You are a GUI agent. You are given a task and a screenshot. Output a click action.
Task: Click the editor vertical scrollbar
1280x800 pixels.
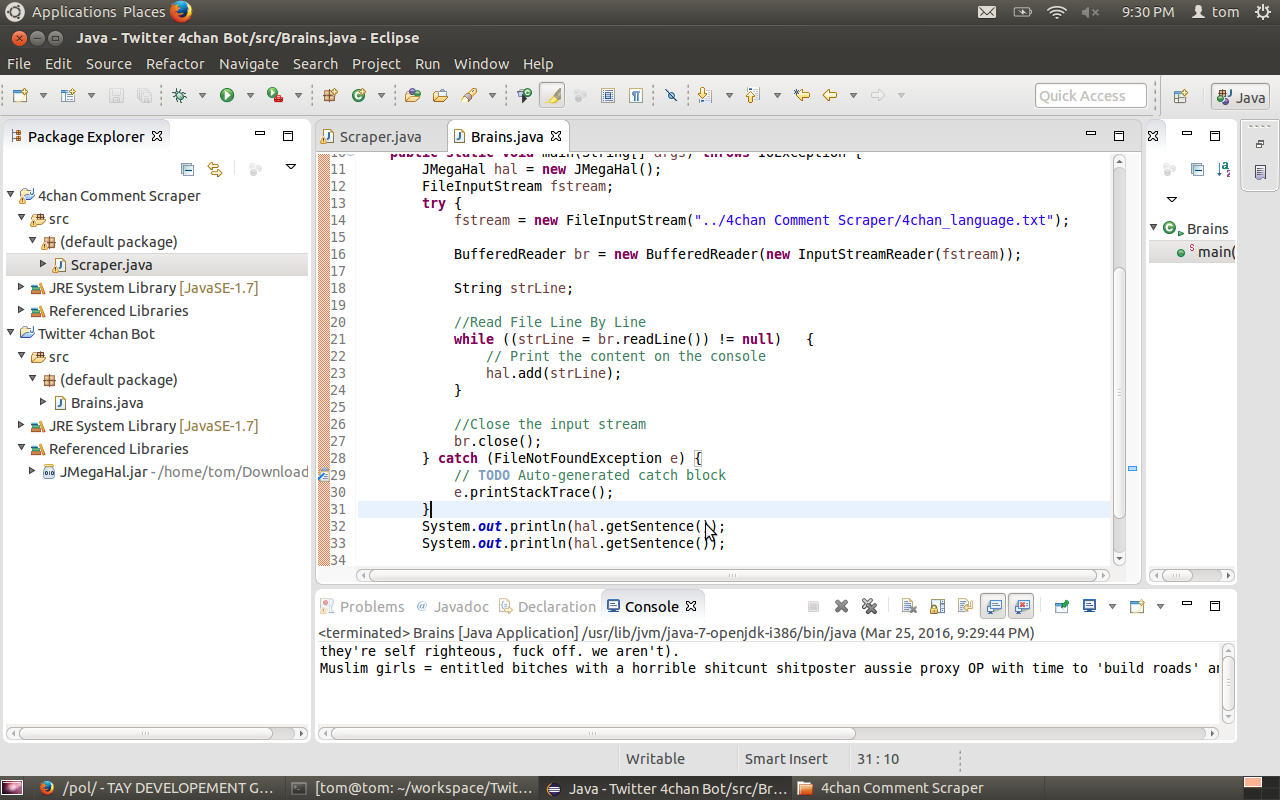1119,360
